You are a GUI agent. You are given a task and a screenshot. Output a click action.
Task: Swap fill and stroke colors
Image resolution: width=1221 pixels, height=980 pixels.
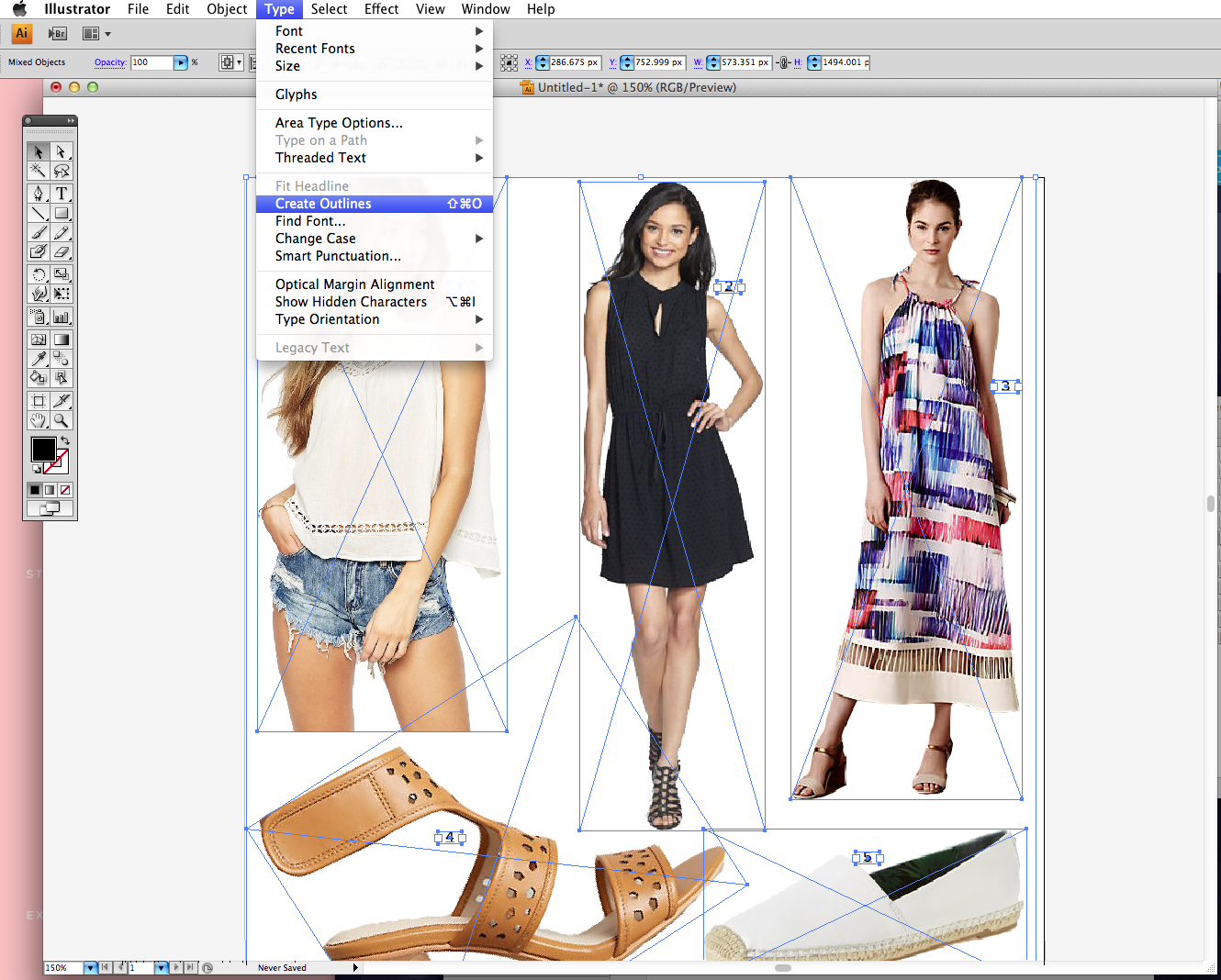pos(65,441)
